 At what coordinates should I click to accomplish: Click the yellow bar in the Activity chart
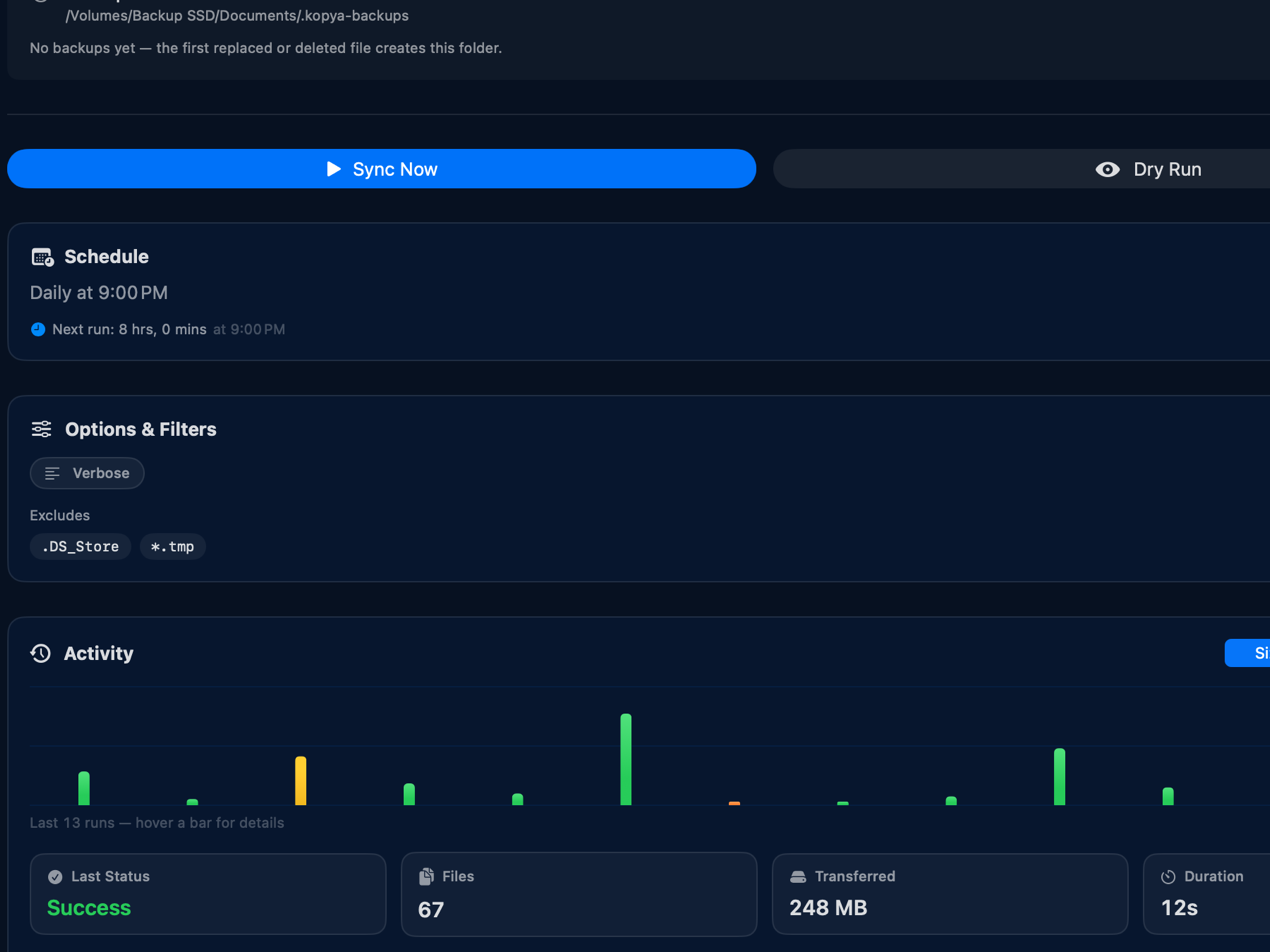point(301,781)
